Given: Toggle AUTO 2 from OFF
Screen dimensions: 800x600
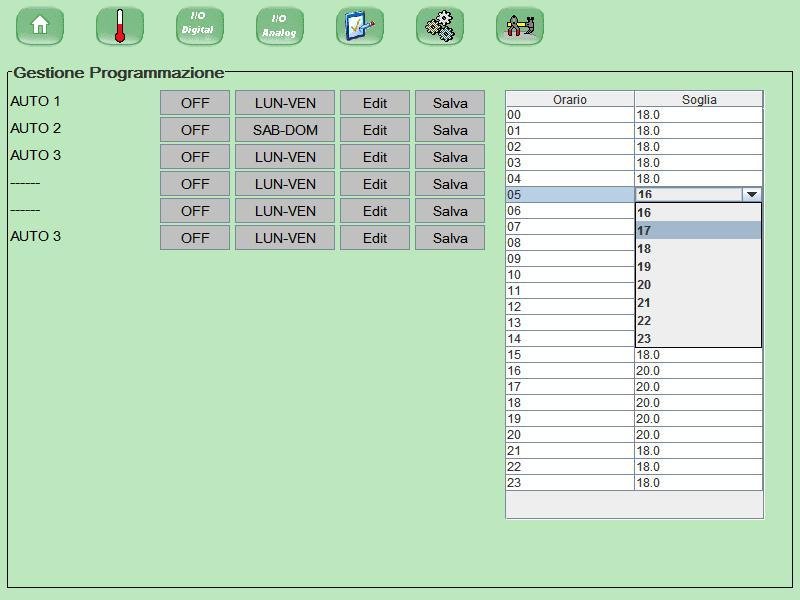Looking at the screenshot, I should (x=194, y=129).
